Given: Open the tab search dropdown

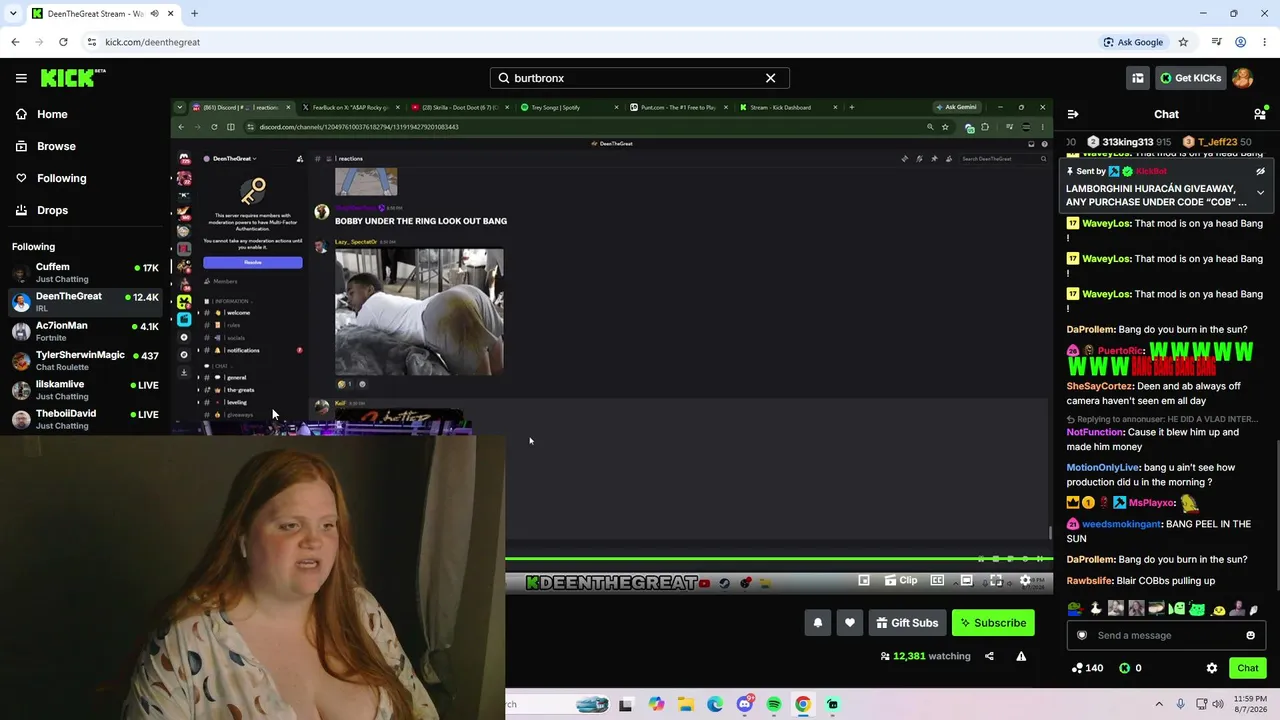Looking at the screenshot, I should [12, 13].
